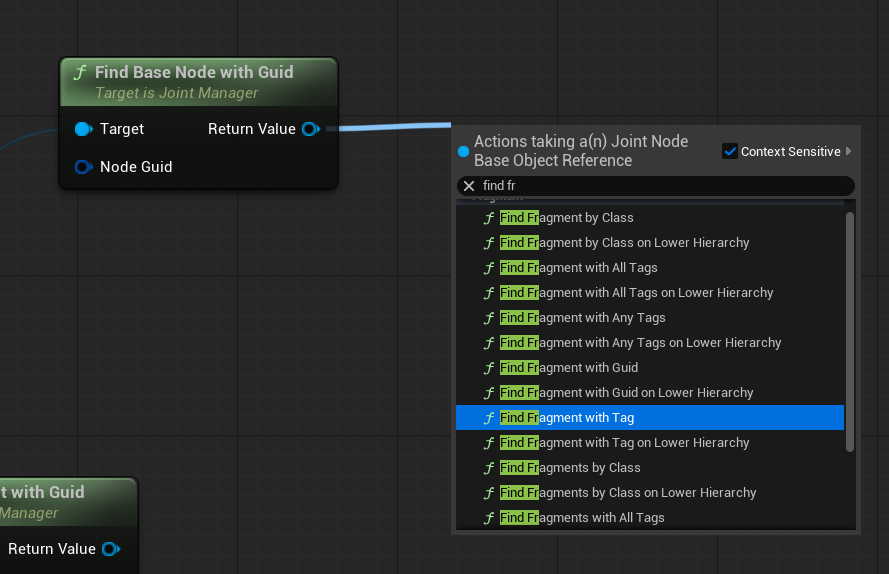
Task: Click into the 'find fr' search field
Action: tap(660, 186)
